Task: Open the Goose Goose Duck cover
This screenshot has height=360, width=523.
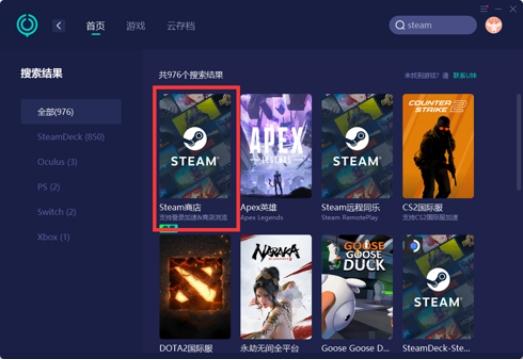Action: click(x=357, y=287)
